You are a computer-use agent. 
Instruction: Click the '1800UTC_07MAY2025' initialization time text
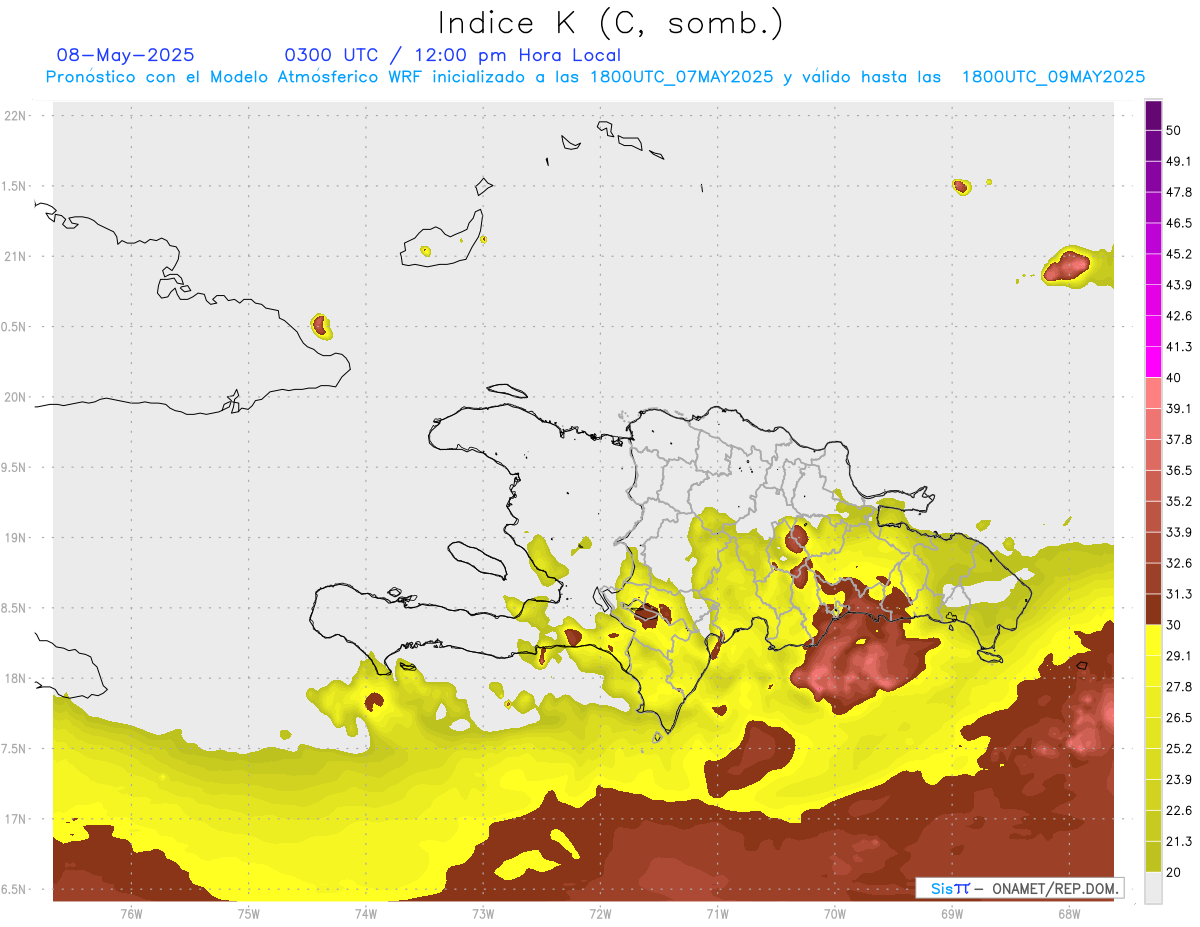pos(682,76)
